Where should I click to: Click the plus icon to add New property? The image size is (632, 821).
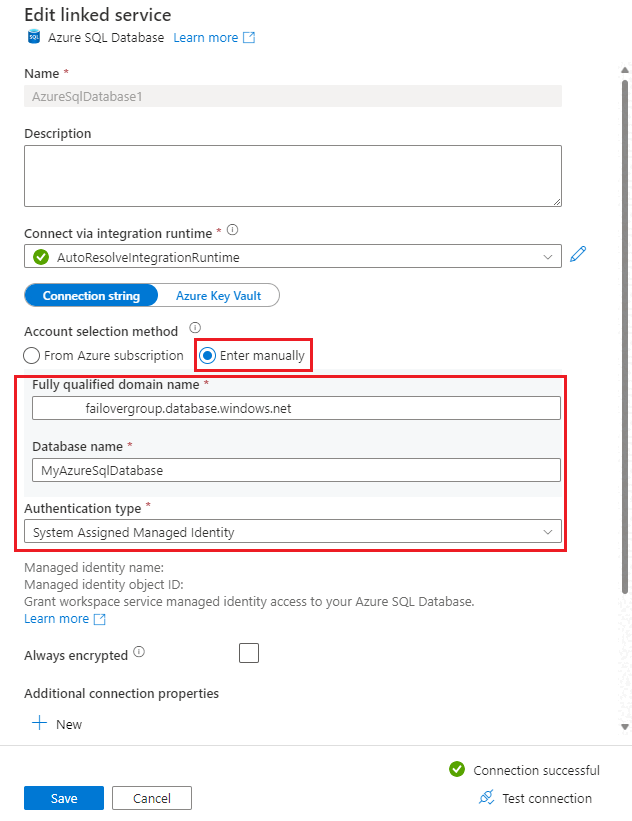(40, 723)
